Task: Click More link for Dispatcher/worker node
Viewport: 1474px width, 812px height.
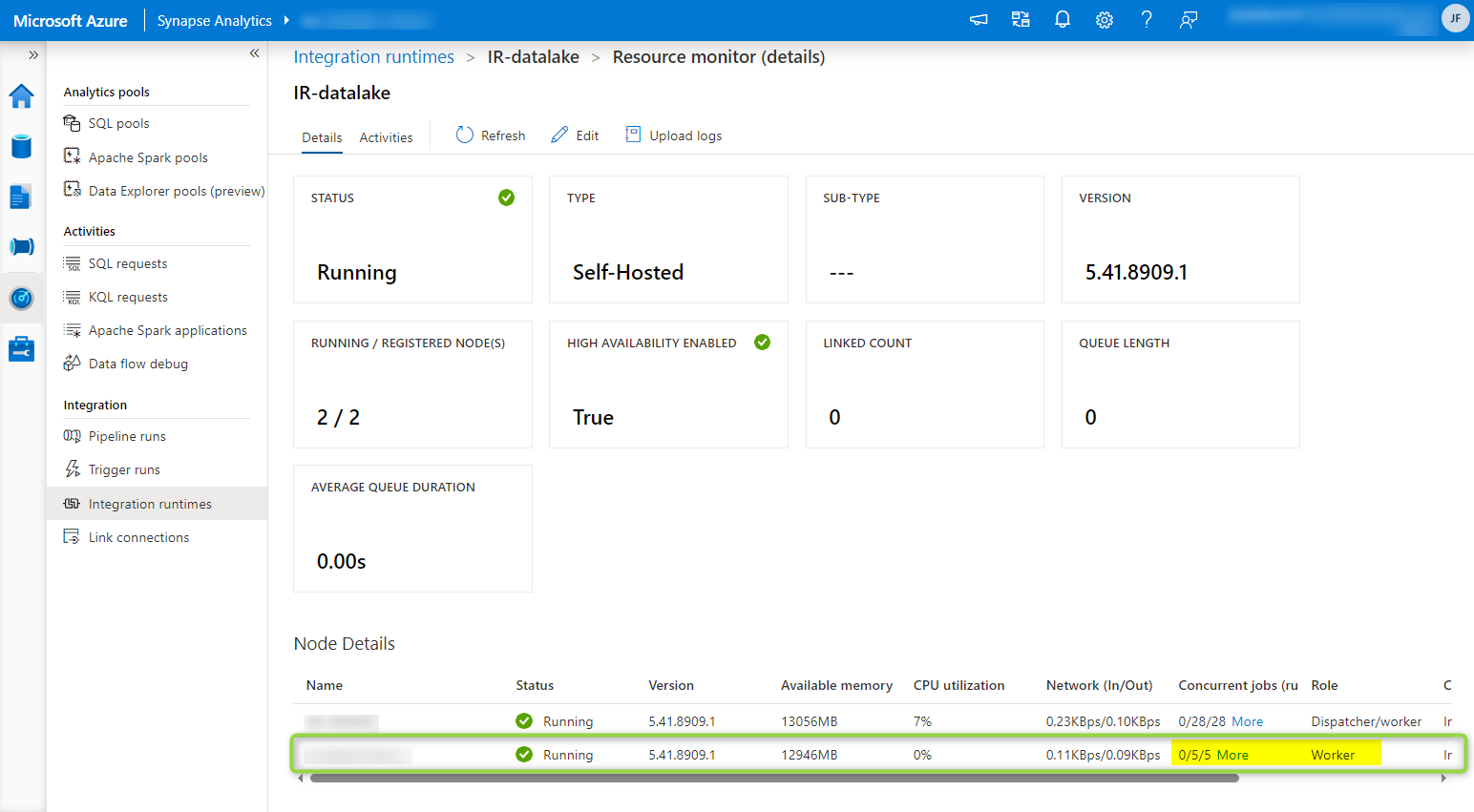Action: pos(1247,721)
